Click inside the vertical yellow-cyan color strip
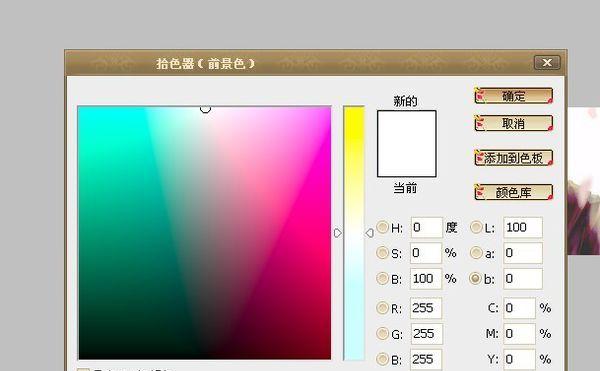 click(x=354, y=233)
